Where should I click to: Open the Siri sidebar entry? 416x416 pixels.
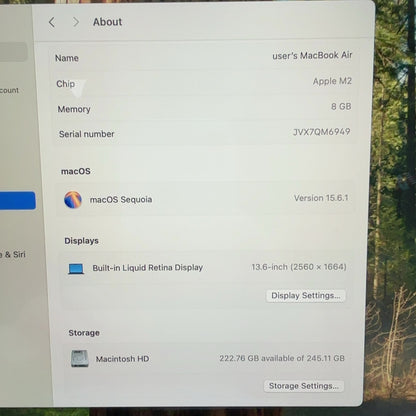[x=13, y=255]
